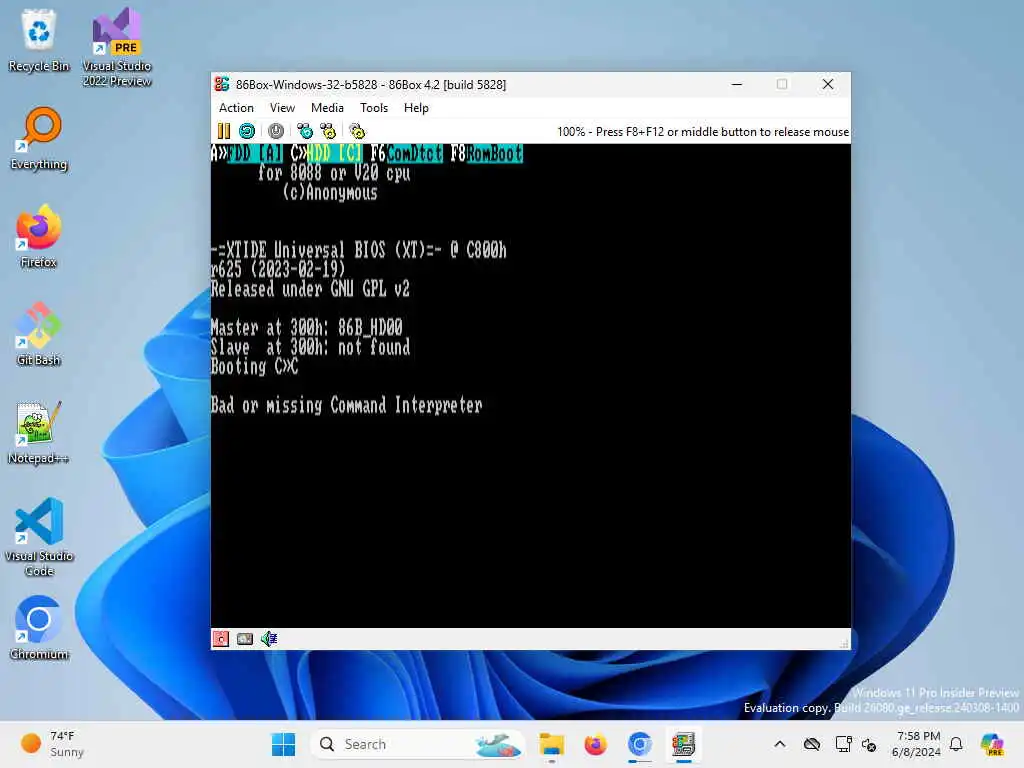This screenshot has height=768, width=1024.
Task: Click the "Booting C»C" line in the emulator
Action: tap(254, 367)
